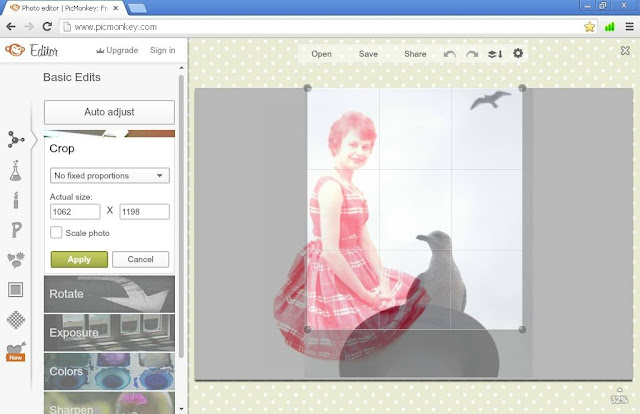The width and height of the screenshot is (640, 414).
Task: Click the crown Upgrade link
Action: [x=117, y=50]
